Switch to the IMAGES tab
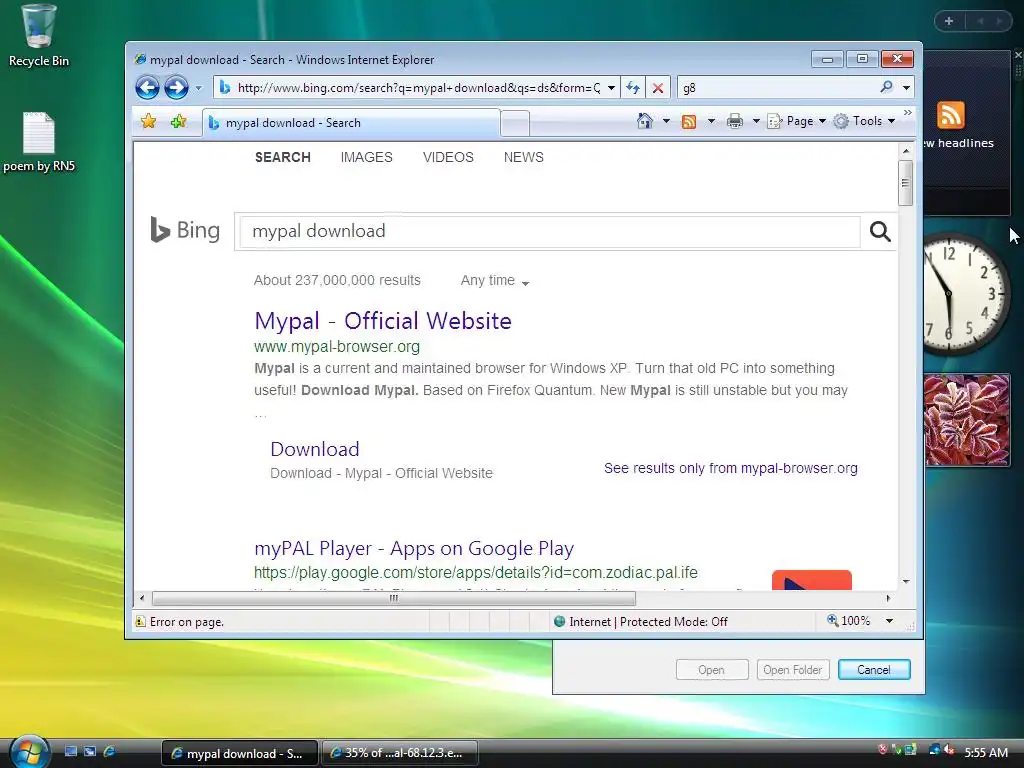1024x768 pixels. pyautogui.click(x=366, y=157)
